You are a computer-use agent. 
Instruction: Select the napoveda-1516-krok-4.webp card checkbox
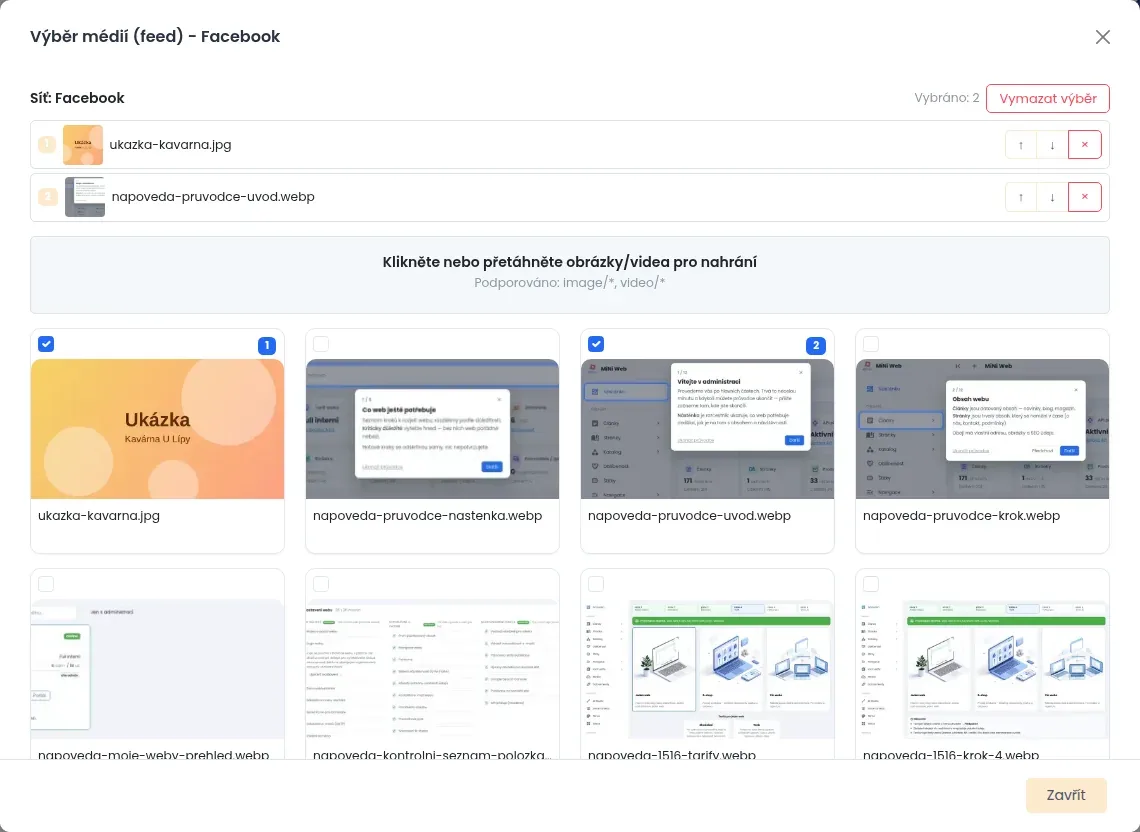870,584
